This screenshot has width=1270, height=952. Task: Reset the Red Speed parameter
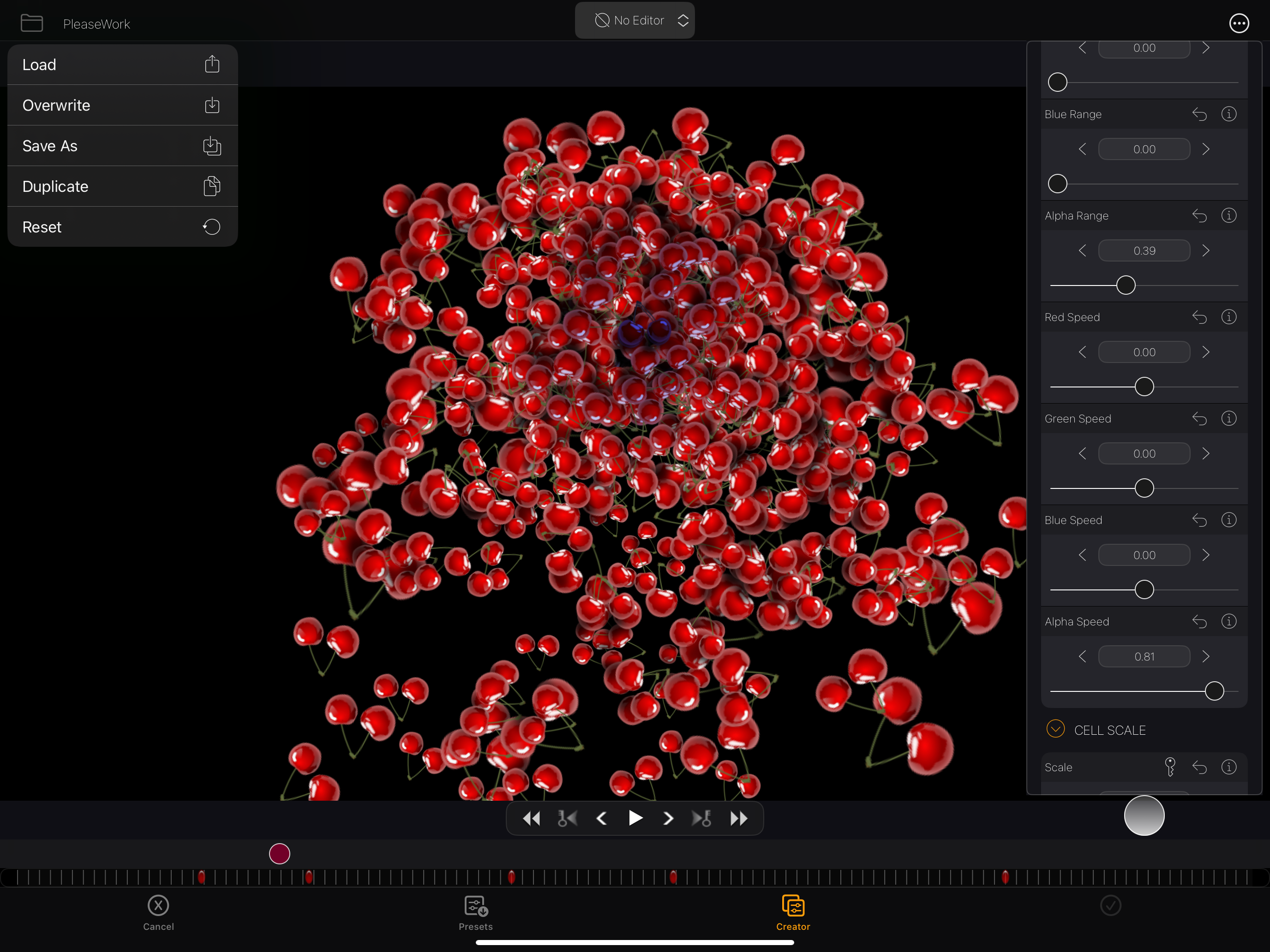[x=1199, y=317]
